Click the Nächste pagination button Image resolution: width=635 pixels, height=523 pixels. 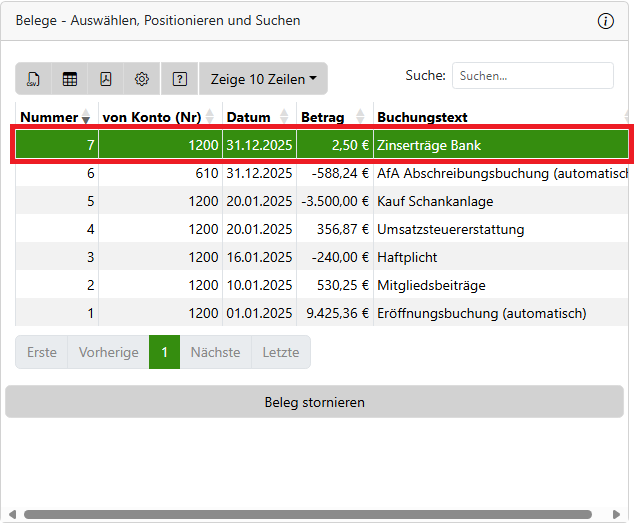pos(215,352)
